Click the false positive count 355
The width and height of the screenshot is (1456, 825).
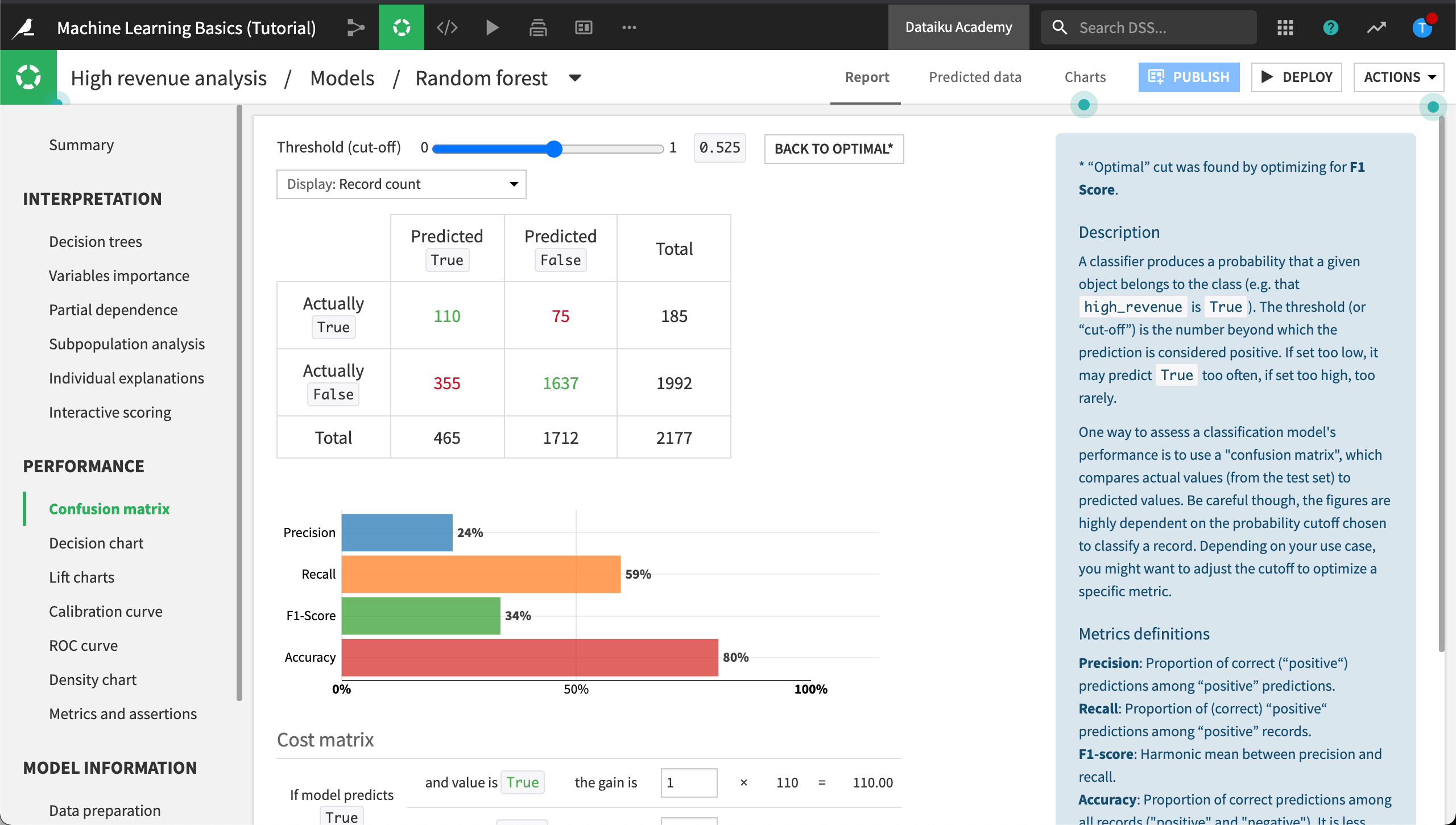tap(447, 383)
